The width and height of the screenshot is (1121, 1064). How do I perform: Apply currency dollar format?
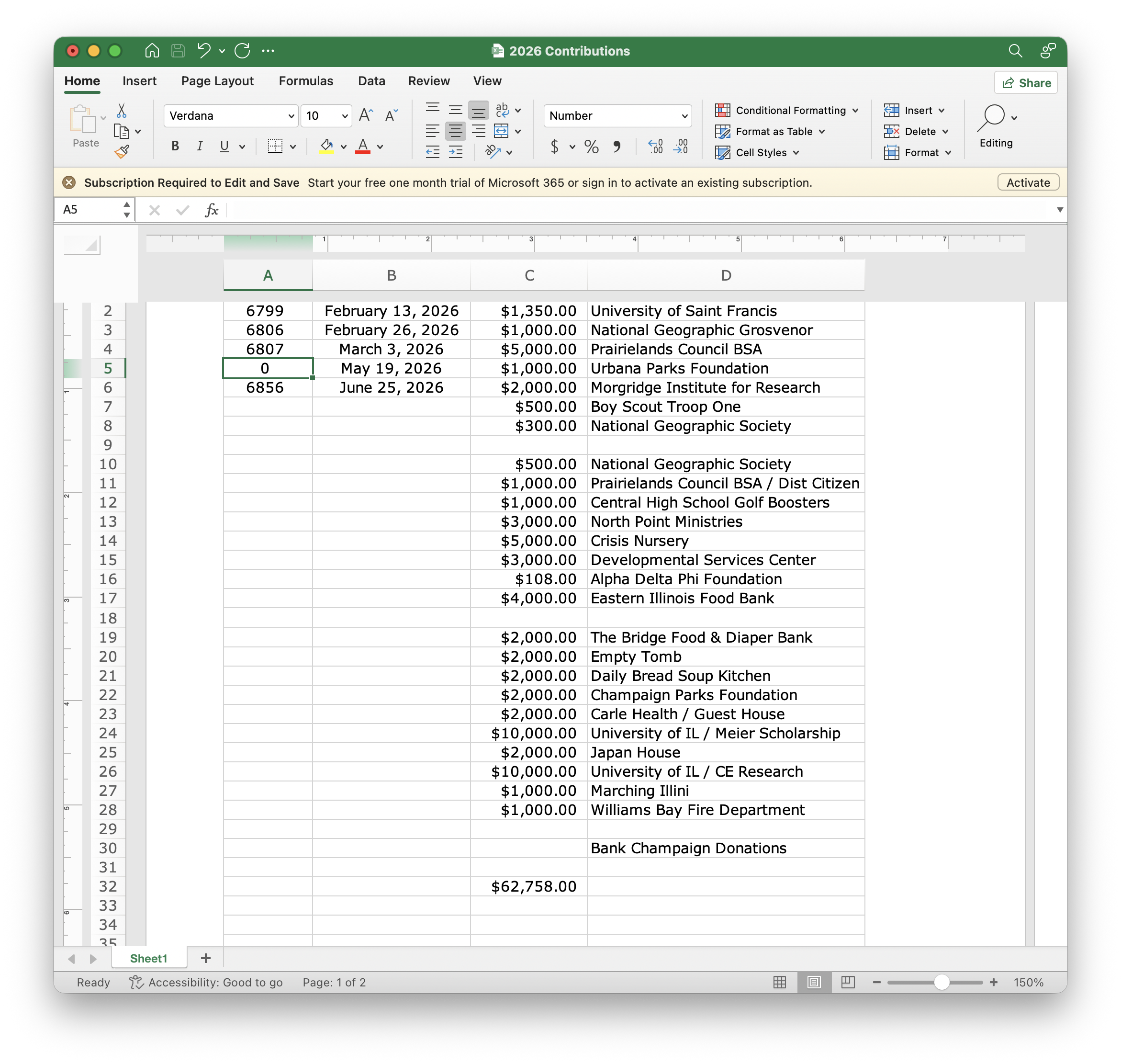tap(555, 147)
